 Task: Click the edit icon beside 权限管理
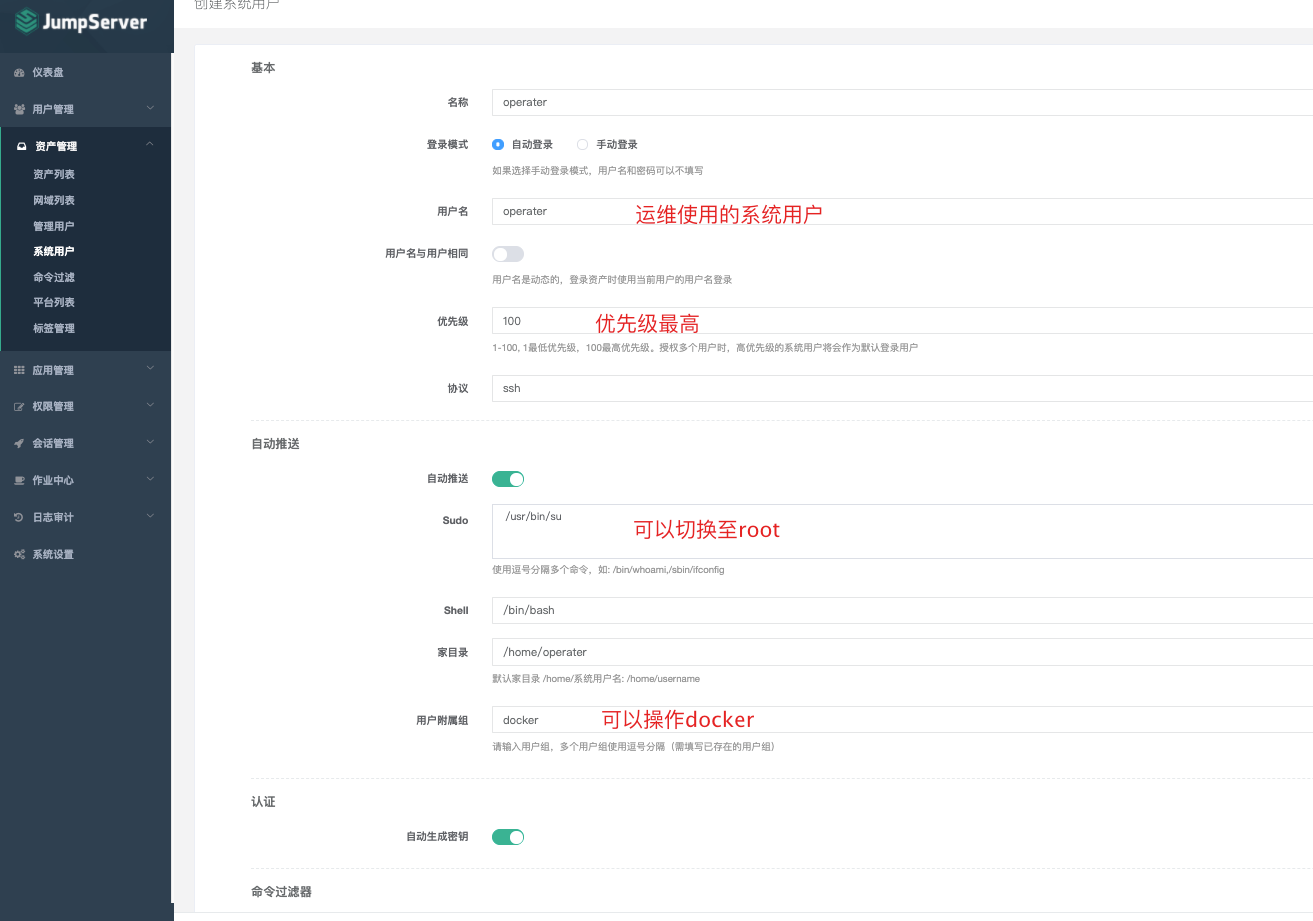tap(19, 407)
